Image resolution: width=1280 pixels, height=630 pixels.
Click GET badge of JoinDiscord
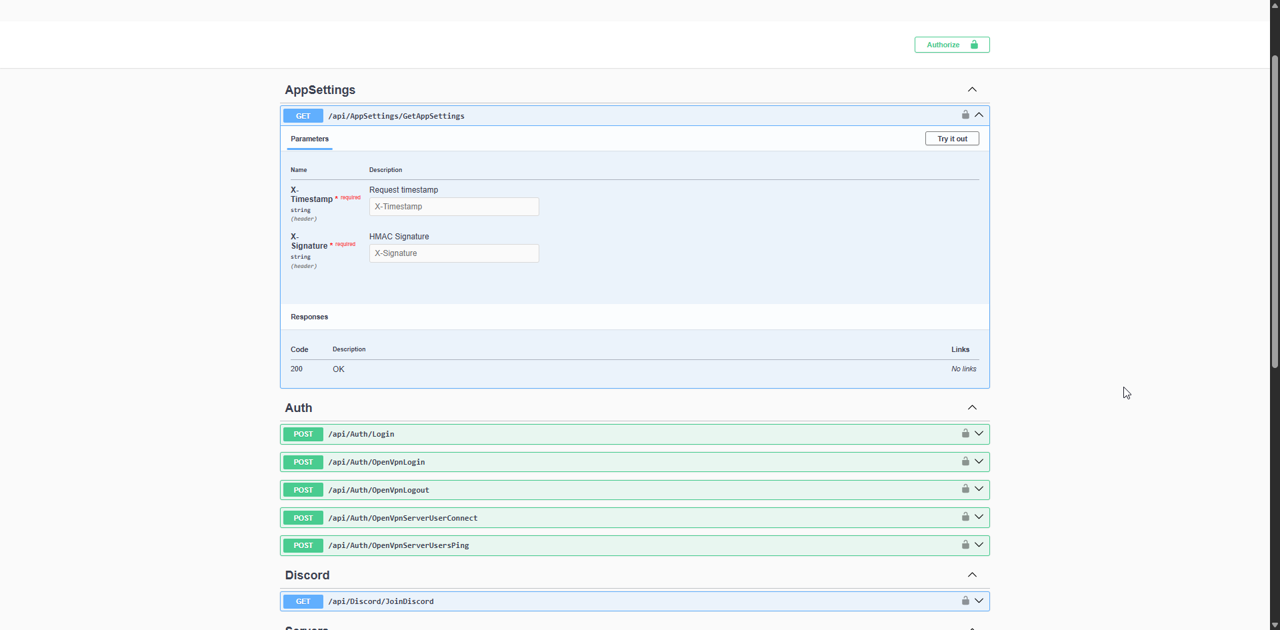[x=303, y=602]
